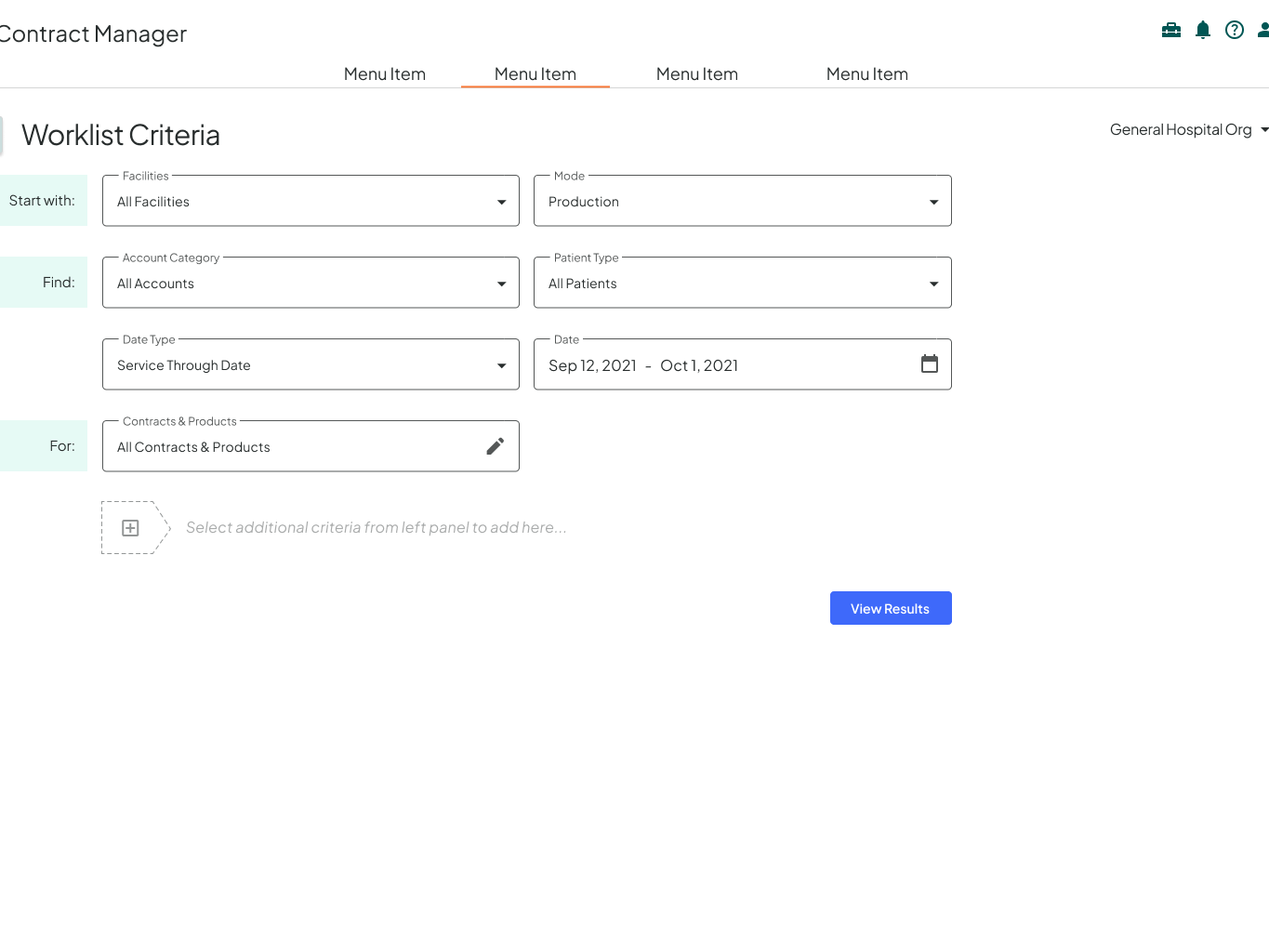Click the View Results button
The image size is (1269, 952).
[891, 609]
